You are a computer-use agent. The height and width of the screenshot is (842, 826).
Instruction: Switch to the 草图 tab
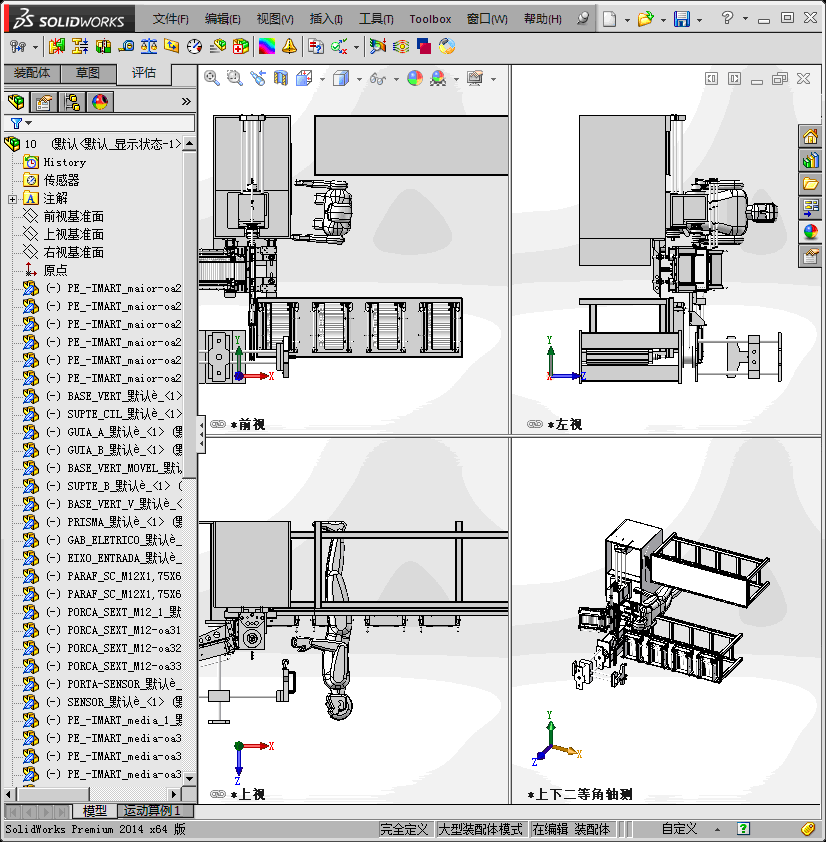(88, 73)
